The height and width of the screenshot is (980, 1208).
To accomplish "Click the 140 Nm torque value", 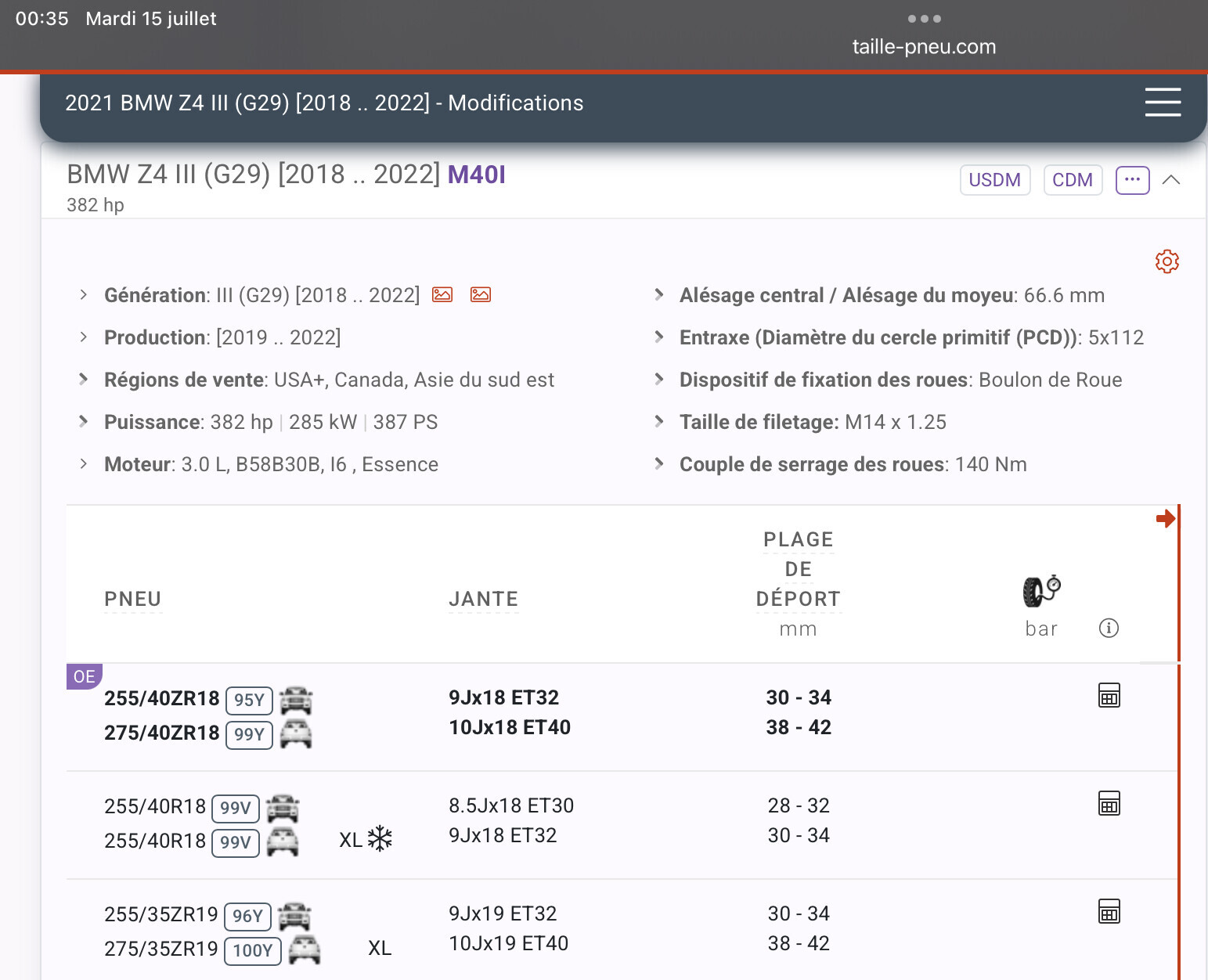I will click(x=991, y=464).
